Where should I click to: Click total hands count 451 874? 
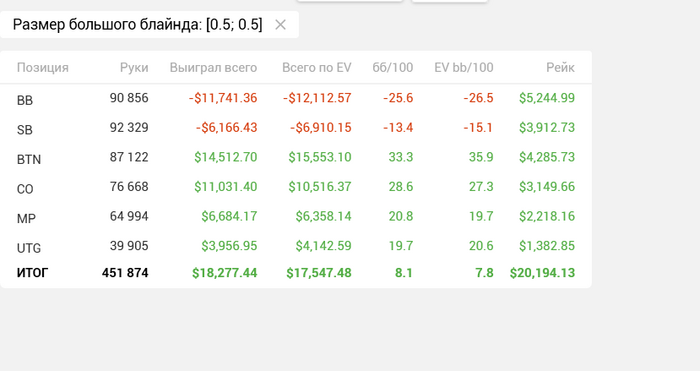tap(125, 273)
